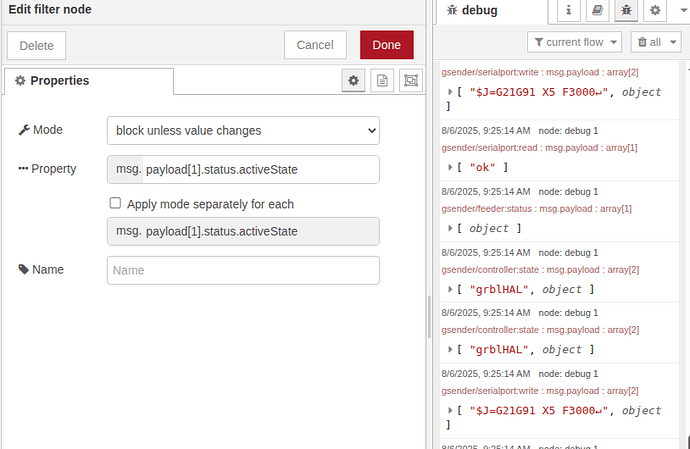The height and width of the screenshot is (449, 690).
Task: Open the help book sidebar icon
Action: [x=598, y=11]
